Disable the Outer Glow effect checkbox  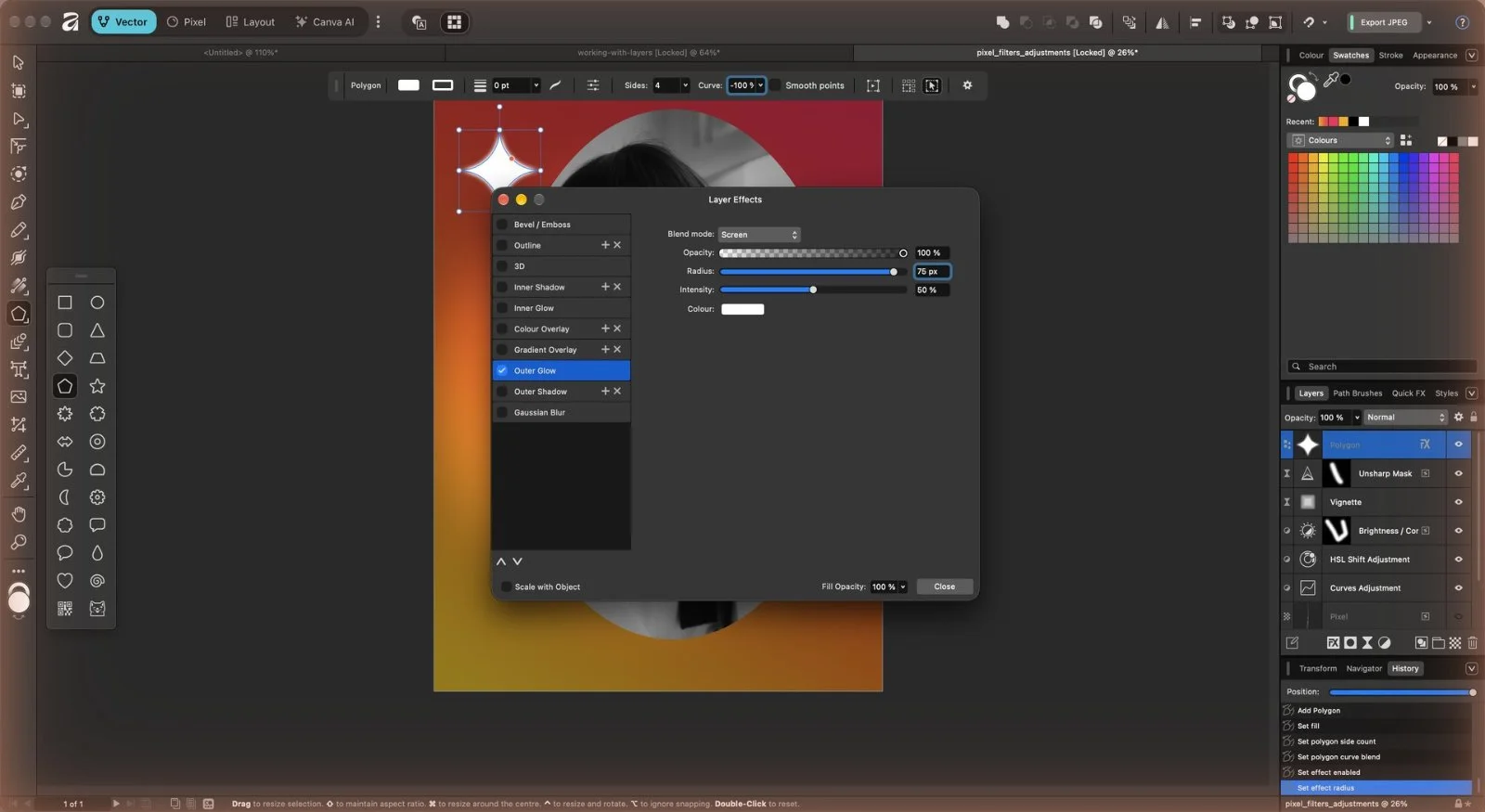[502, 370]
